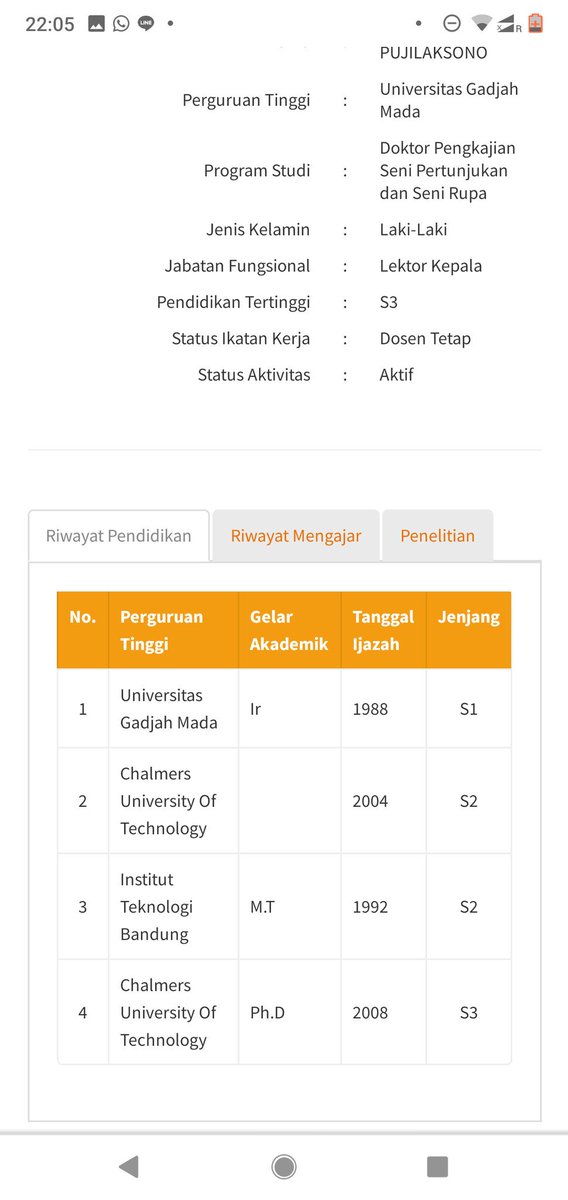Switch to the Penelitian tab
The image size is (568, 1200).
coord(438,536)
